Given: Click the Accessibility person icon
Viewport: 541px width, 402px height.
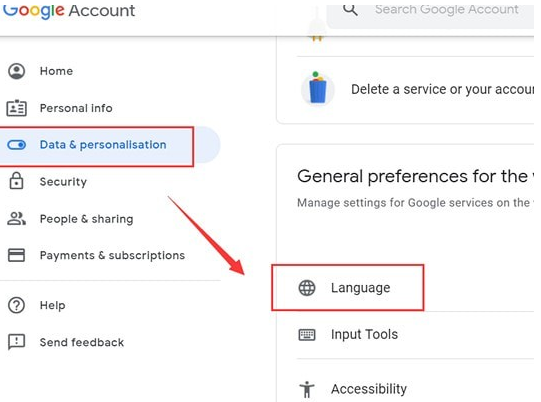Looking at the screenshot, I should [307, 390].
